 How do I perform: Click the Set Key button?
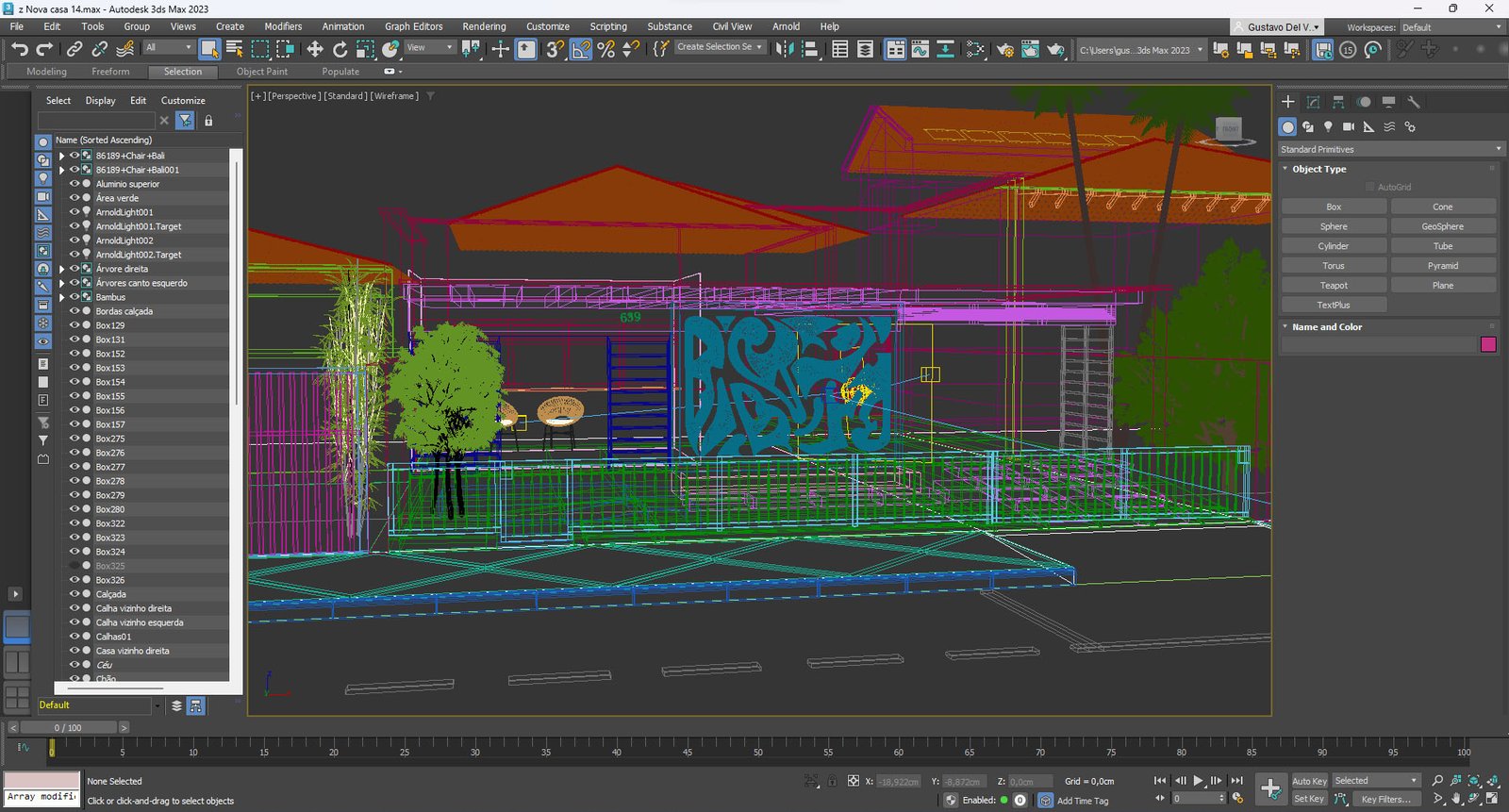[x=1309, y=799]
